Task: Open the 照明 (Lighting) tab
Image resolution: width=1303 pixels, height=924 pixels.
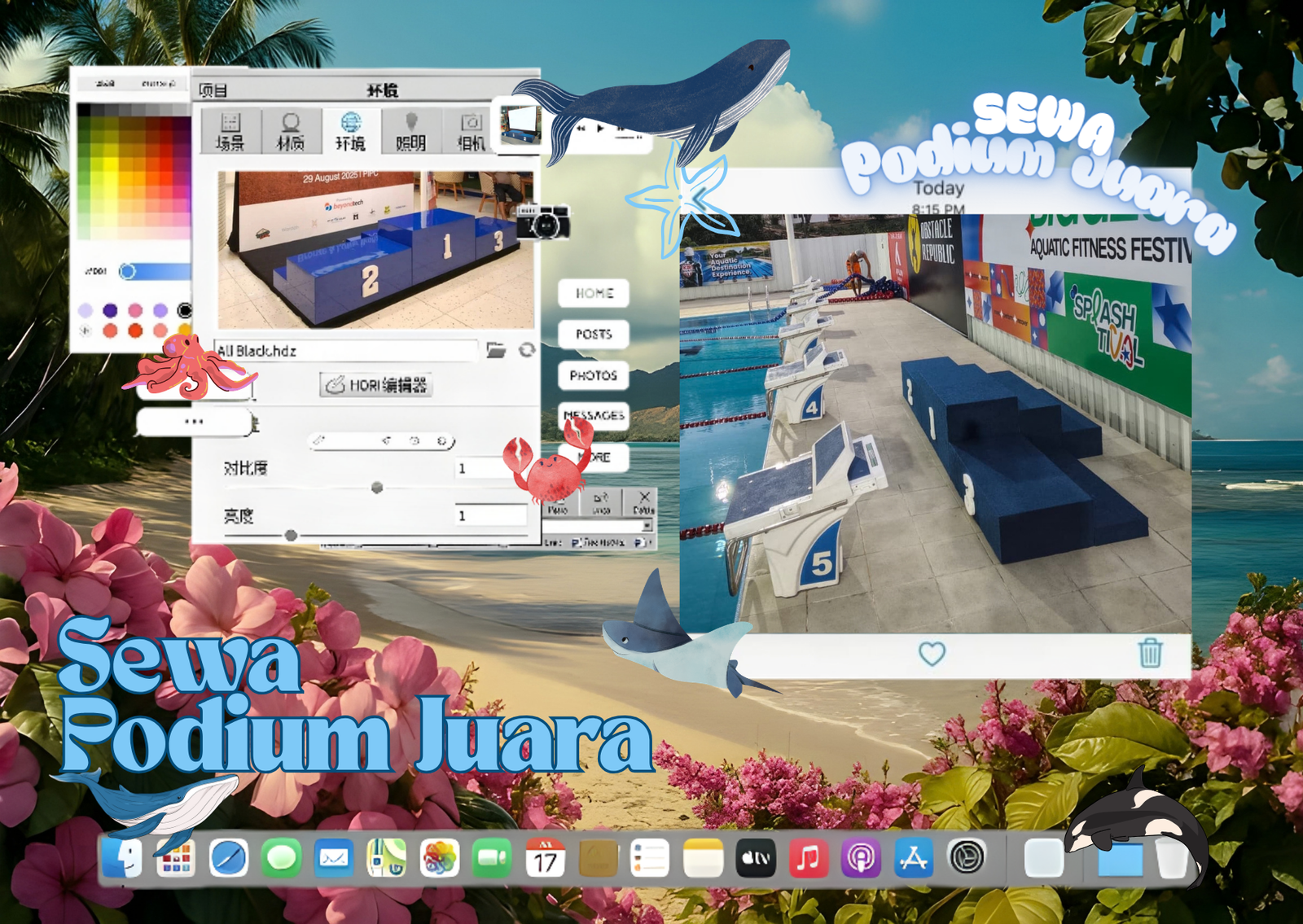Action: tap(411, 131)
